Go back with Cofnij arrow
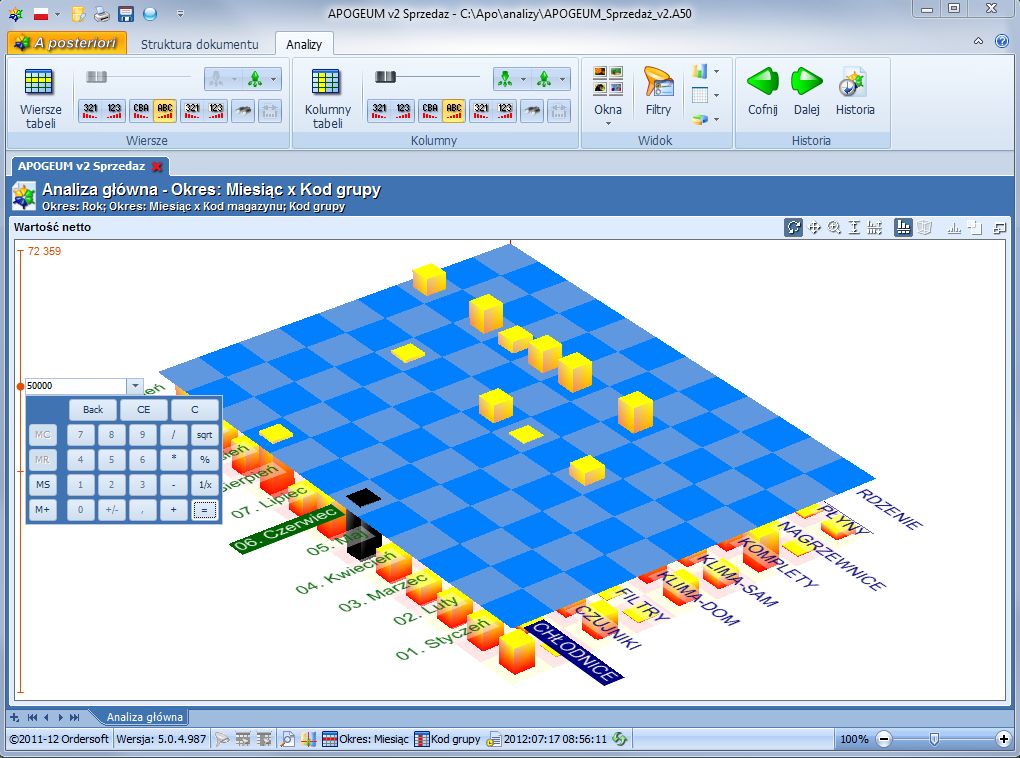The width and height of the screenshot is (1020, 758). pyautogui.click(x=762, y=91)
